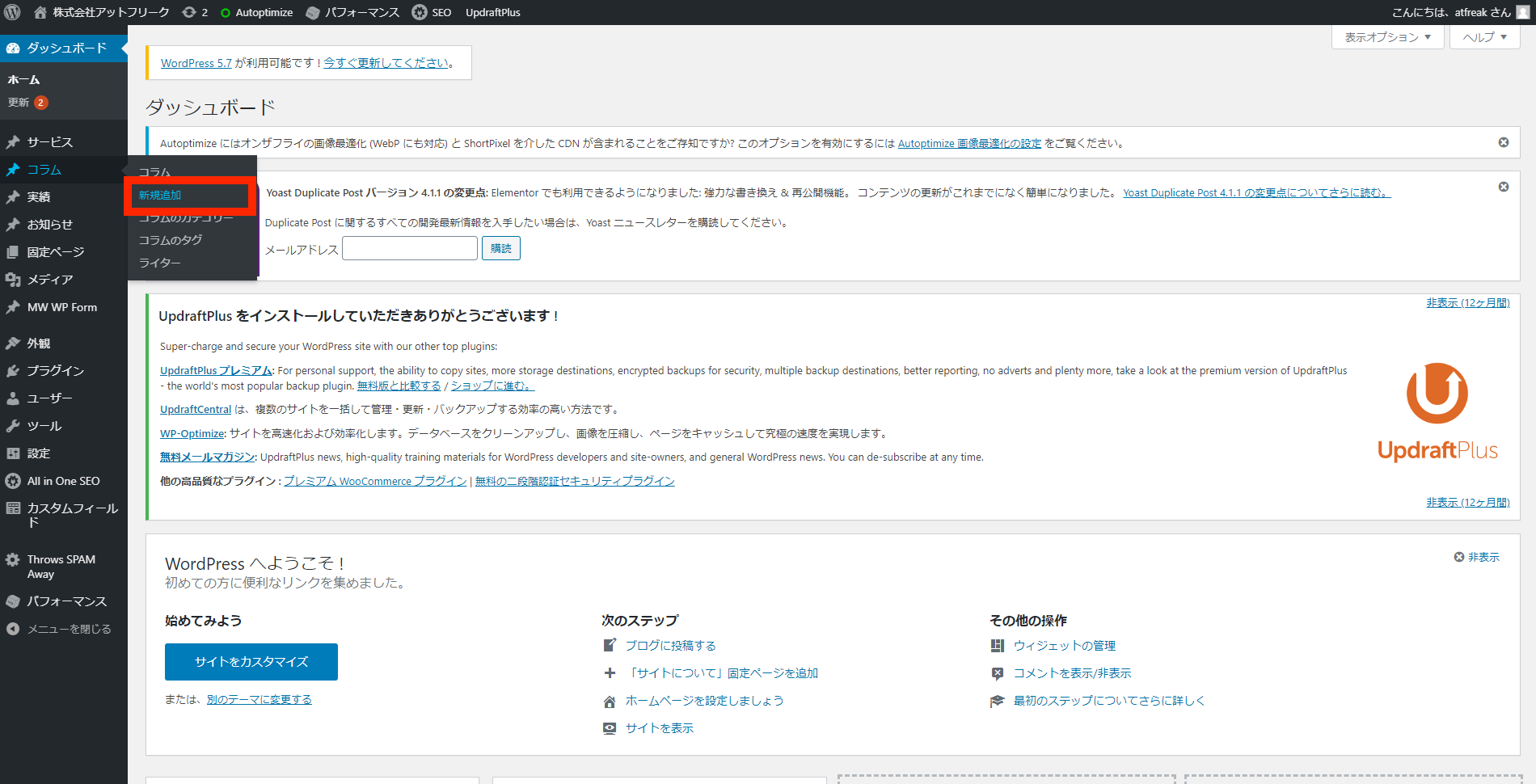This screenshot has height=784, width=1536.
Task: Click the 別のテーマに変更する link
Action: (260, 699)
